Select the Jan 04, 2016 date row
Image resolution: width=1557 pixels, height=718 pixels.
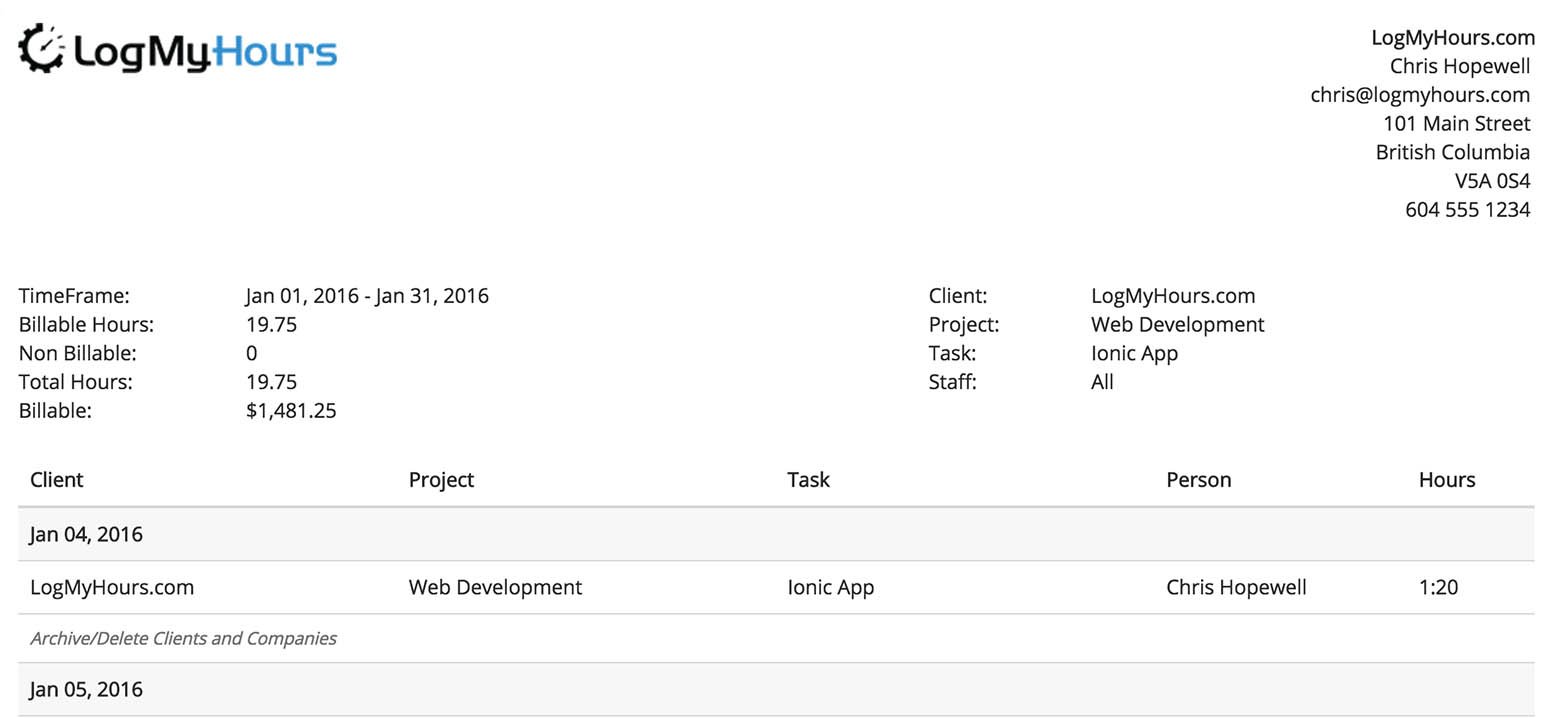click(x=87, y=535)
